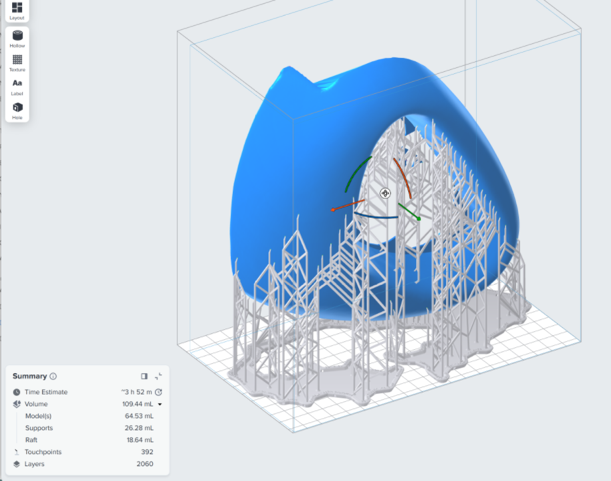Collapse the Volume breakdown dropdown arrow
The image size is (611, 481).
[x=159, y=404]
